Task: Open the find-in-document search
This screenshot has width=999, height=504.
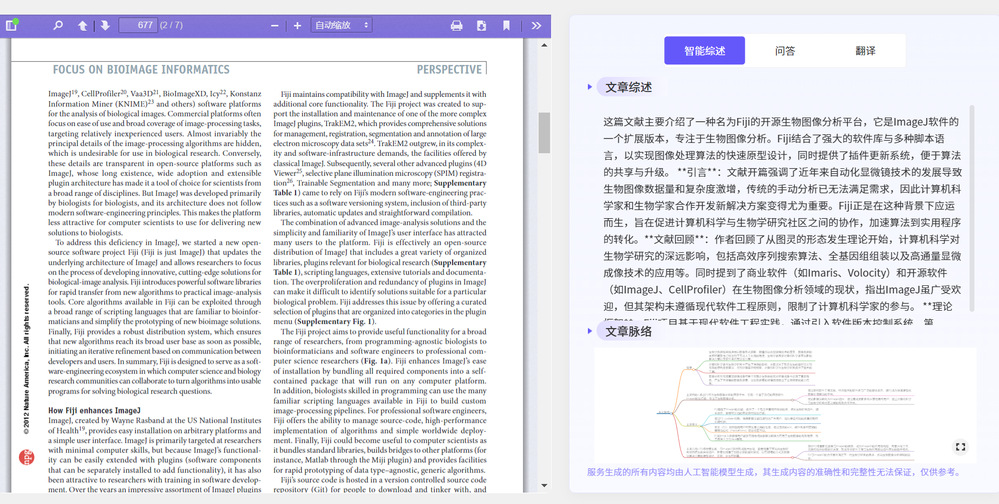Action: (x=58, y=25)
